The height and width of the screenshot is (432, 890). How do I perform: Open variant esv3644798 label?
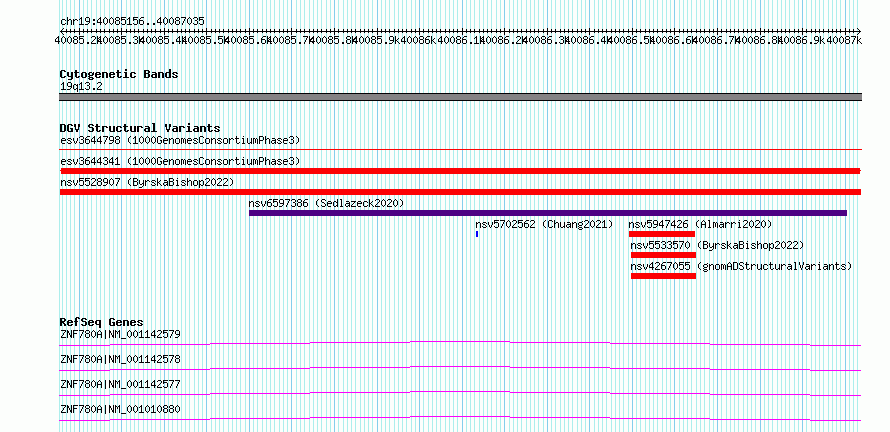(x=180, y=140)
